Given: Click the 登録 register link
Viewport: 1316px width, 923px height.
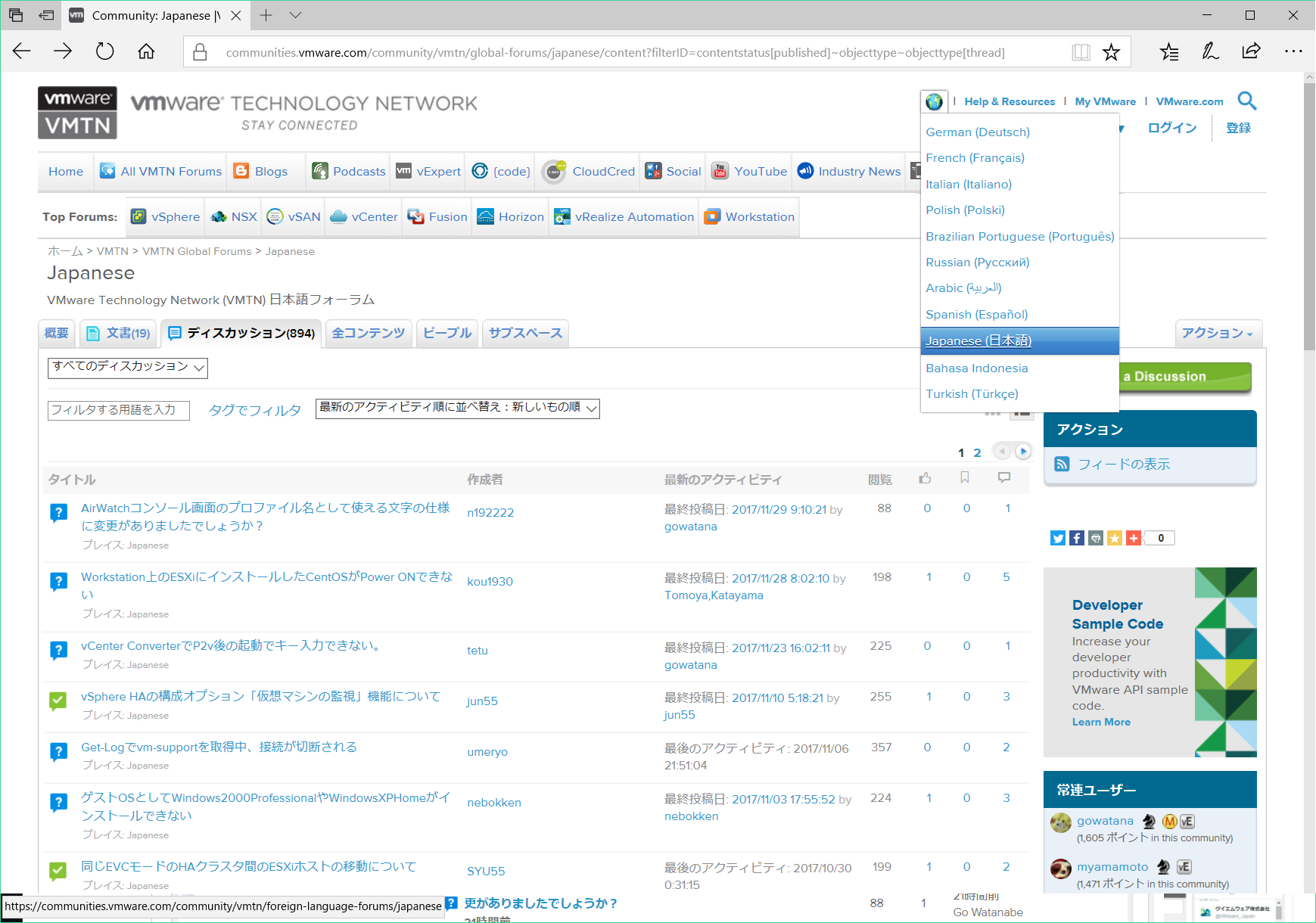Looking at the screenshot, I should pyautogui.click(x=1238, y=128).
